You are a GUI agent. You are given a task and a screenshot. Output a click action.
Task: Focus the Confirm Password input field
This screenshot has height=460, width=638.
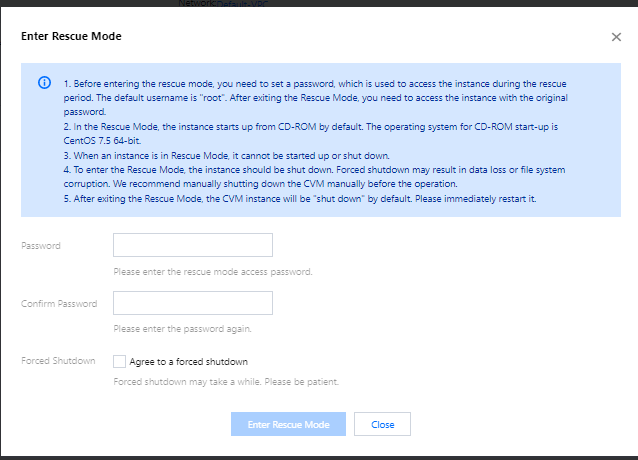tap(192, 303)
